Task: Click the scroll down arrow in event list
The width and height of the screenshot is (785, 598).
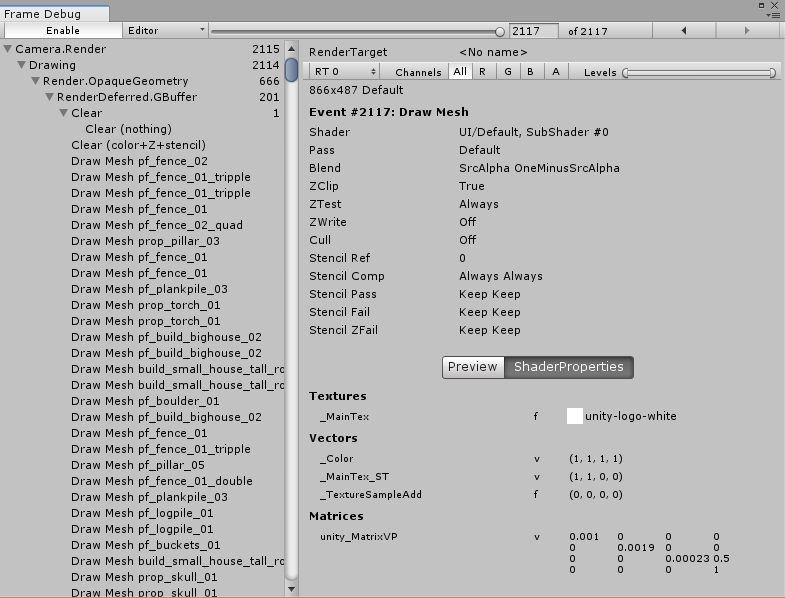Action: click(291, 590)
